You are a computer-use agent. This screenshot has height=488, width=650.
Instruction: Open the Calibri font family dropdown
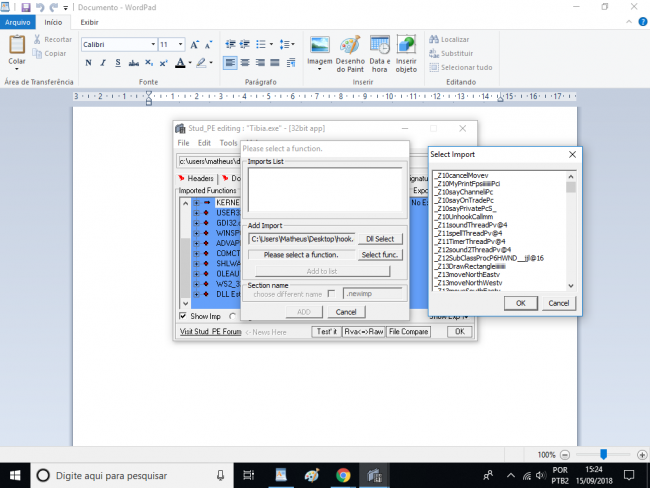(x=153, y=44)
